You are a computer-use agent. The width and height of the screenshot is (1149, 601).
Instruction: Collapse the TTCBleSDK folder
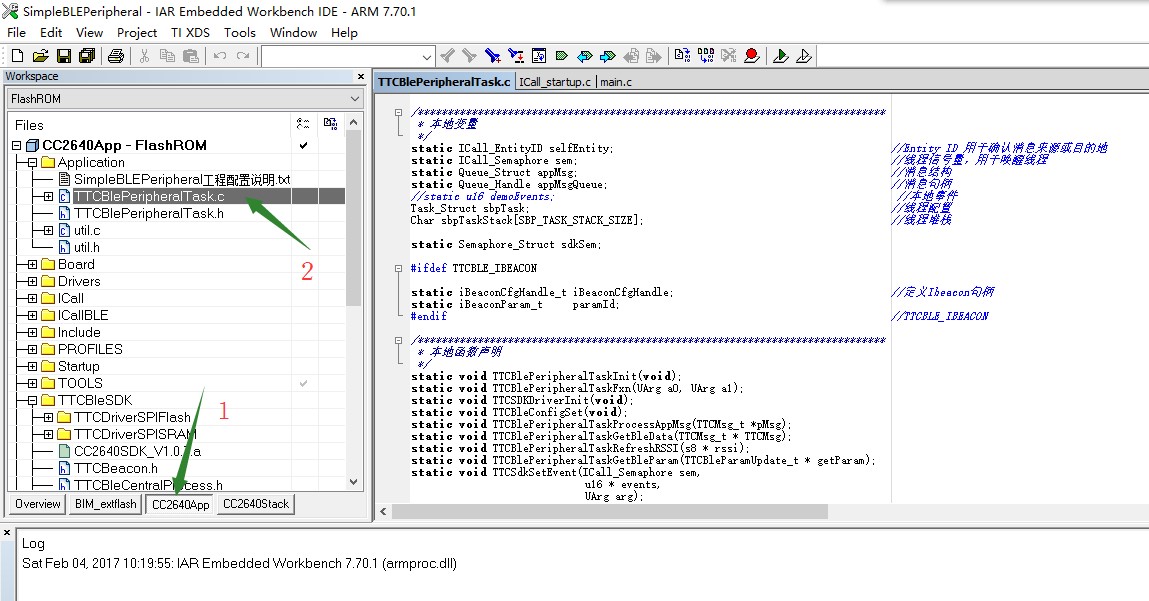click(x=32, y=401)
